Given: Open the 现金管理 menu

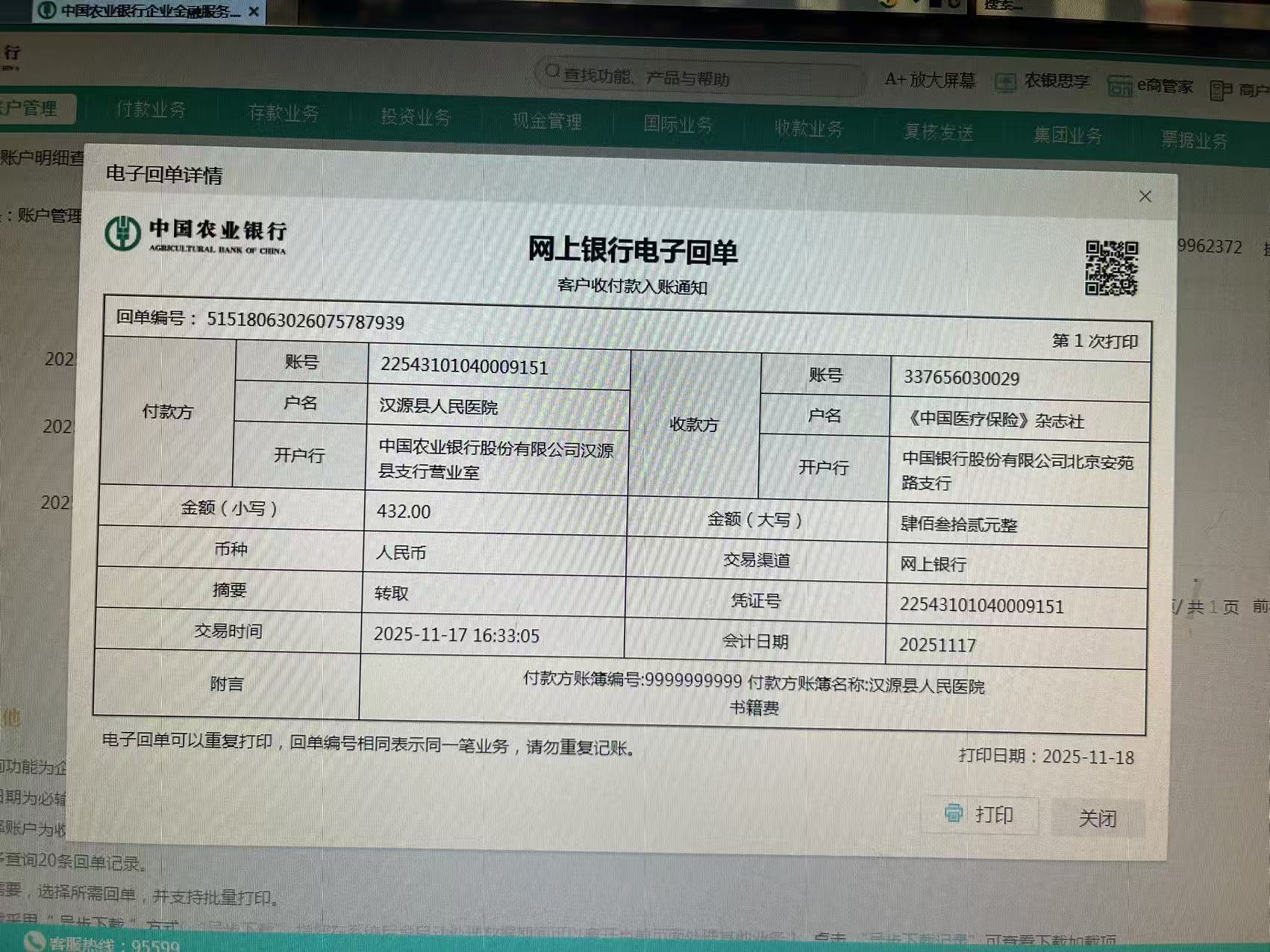Looking at the screenshot, I should [x=547, y=121].
